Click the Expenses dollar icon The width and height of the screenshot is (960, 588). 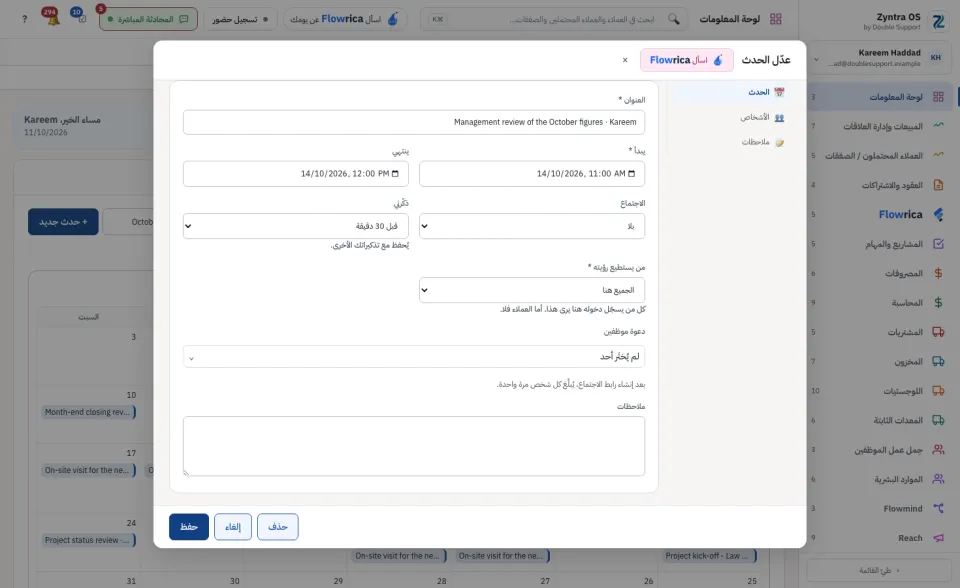(938, 273)
